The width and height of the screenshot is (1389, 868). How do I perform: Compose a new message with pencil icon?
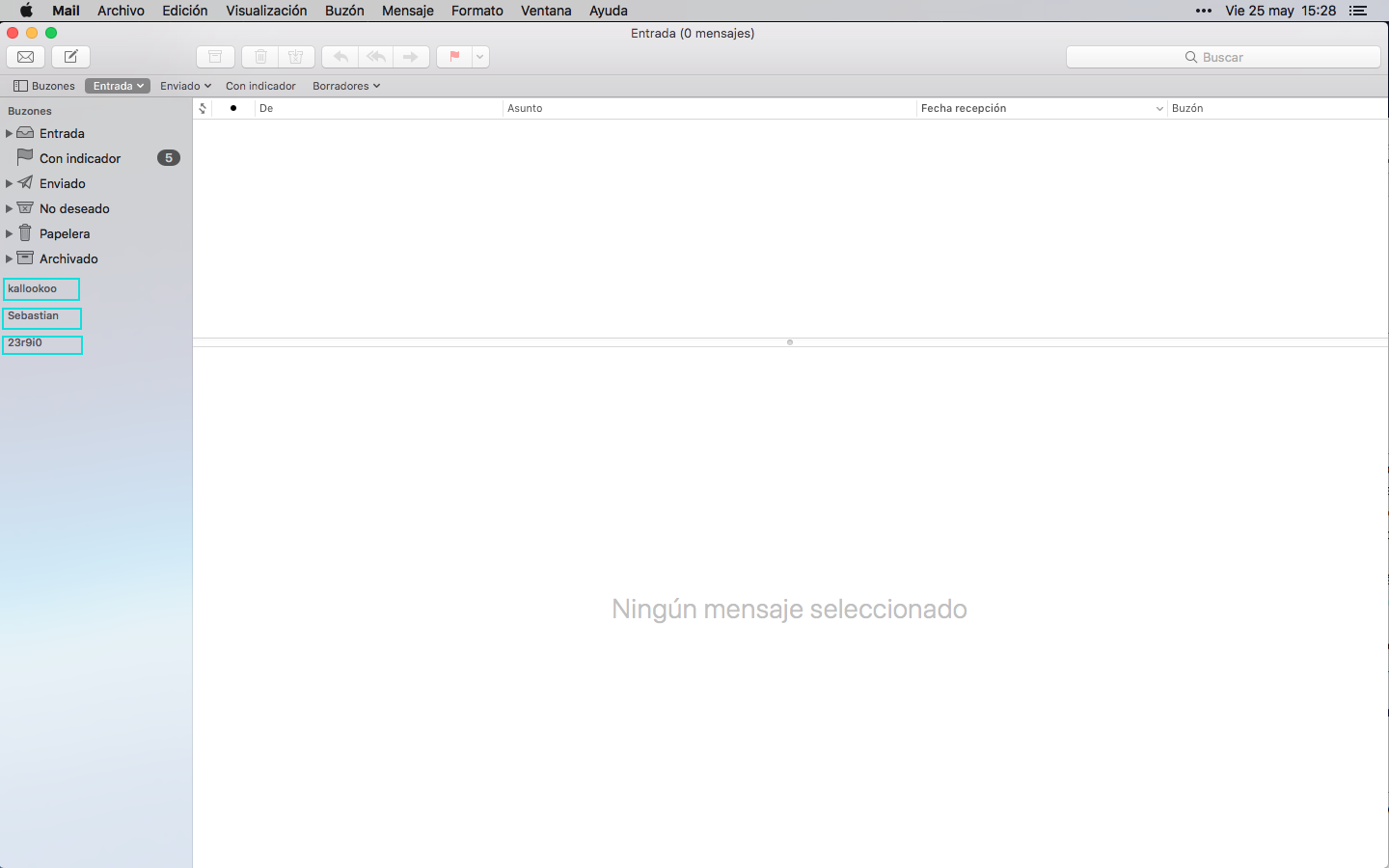(70, 57)
